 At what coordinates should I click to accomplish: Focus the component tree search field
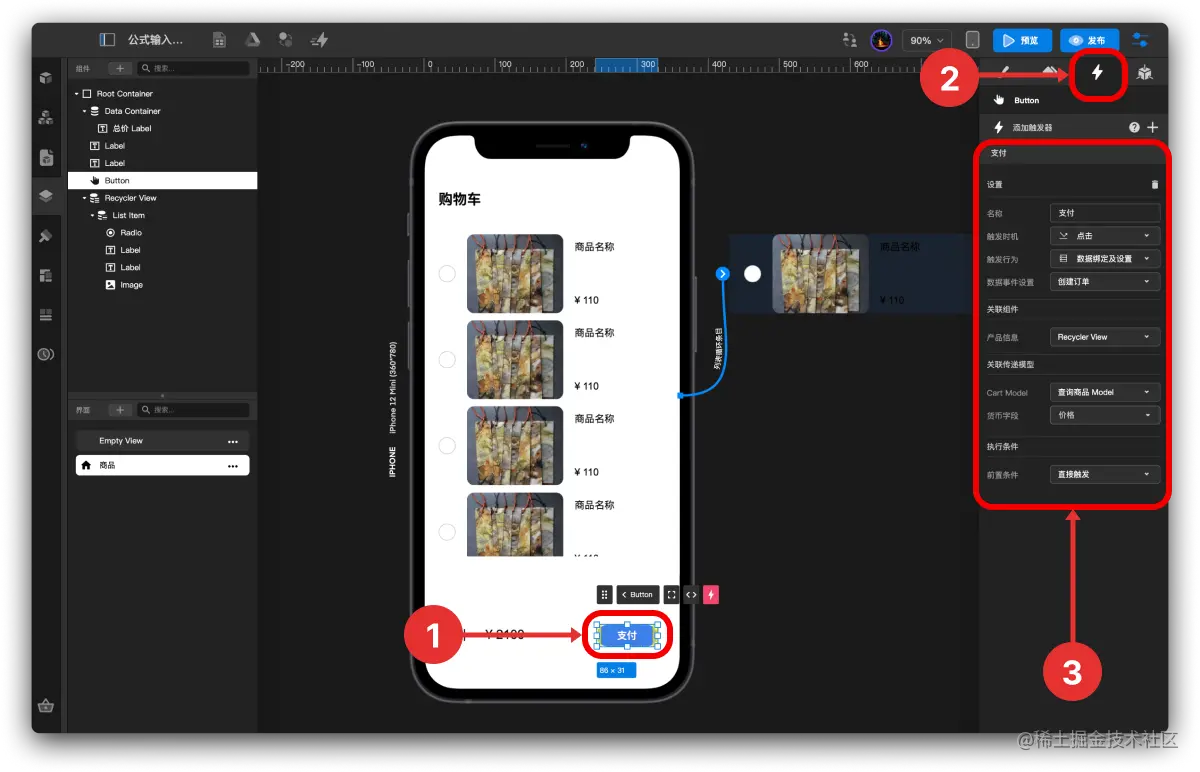(x=193, y=68)
